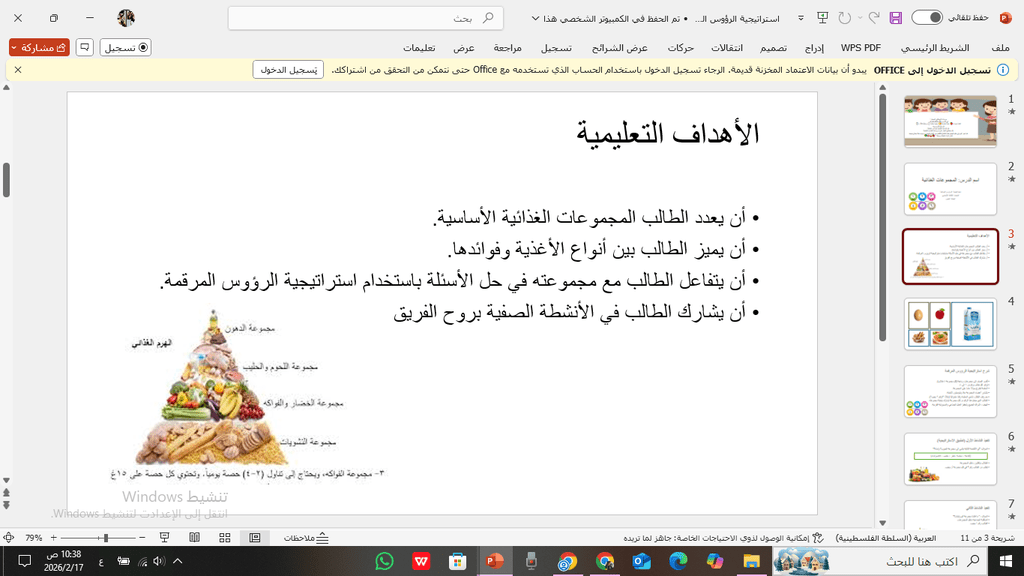Viewport: 1024px width, 576px height.
Task: Select slide 5 thumbnail
Action: point(950,391)
